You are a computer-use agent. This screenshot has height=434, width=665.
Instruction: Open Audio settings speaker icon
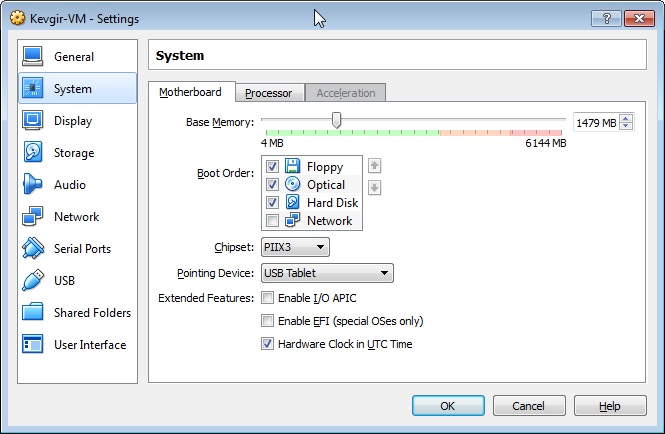[x=33, y=185]
